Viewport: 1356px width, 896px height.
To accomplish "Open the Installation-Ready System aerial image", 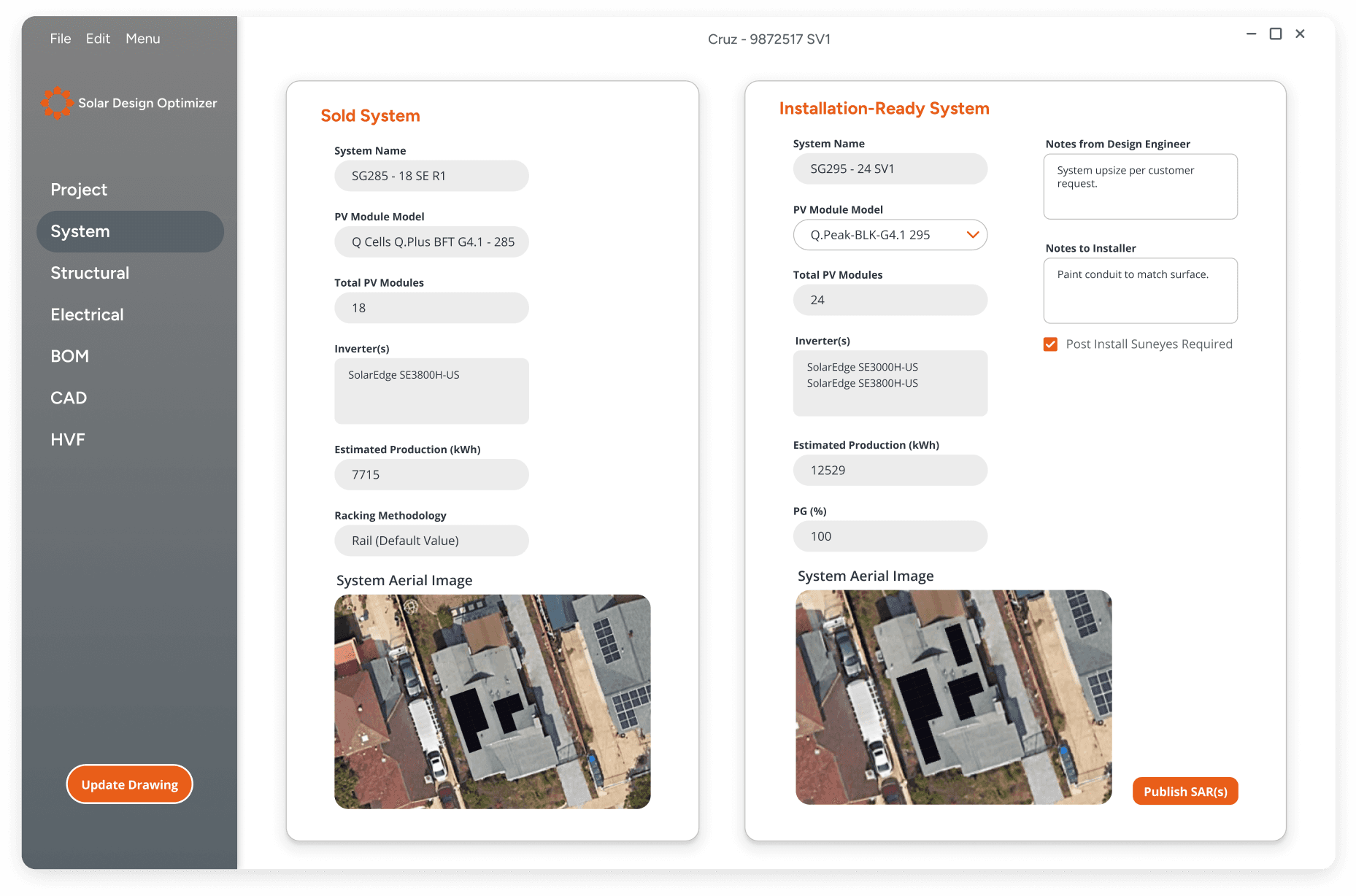I will [954, 698].
